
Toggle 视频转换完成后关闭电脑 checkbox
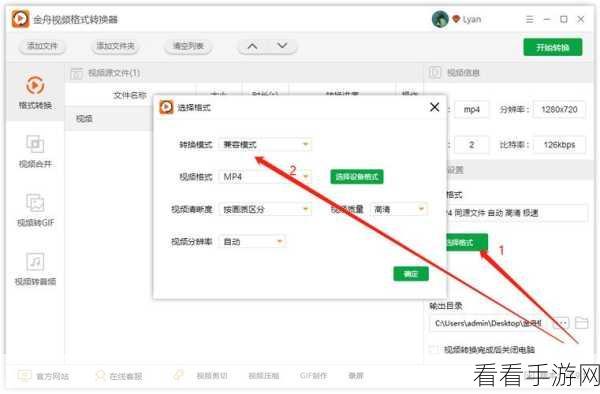click(x=434, y=350)
